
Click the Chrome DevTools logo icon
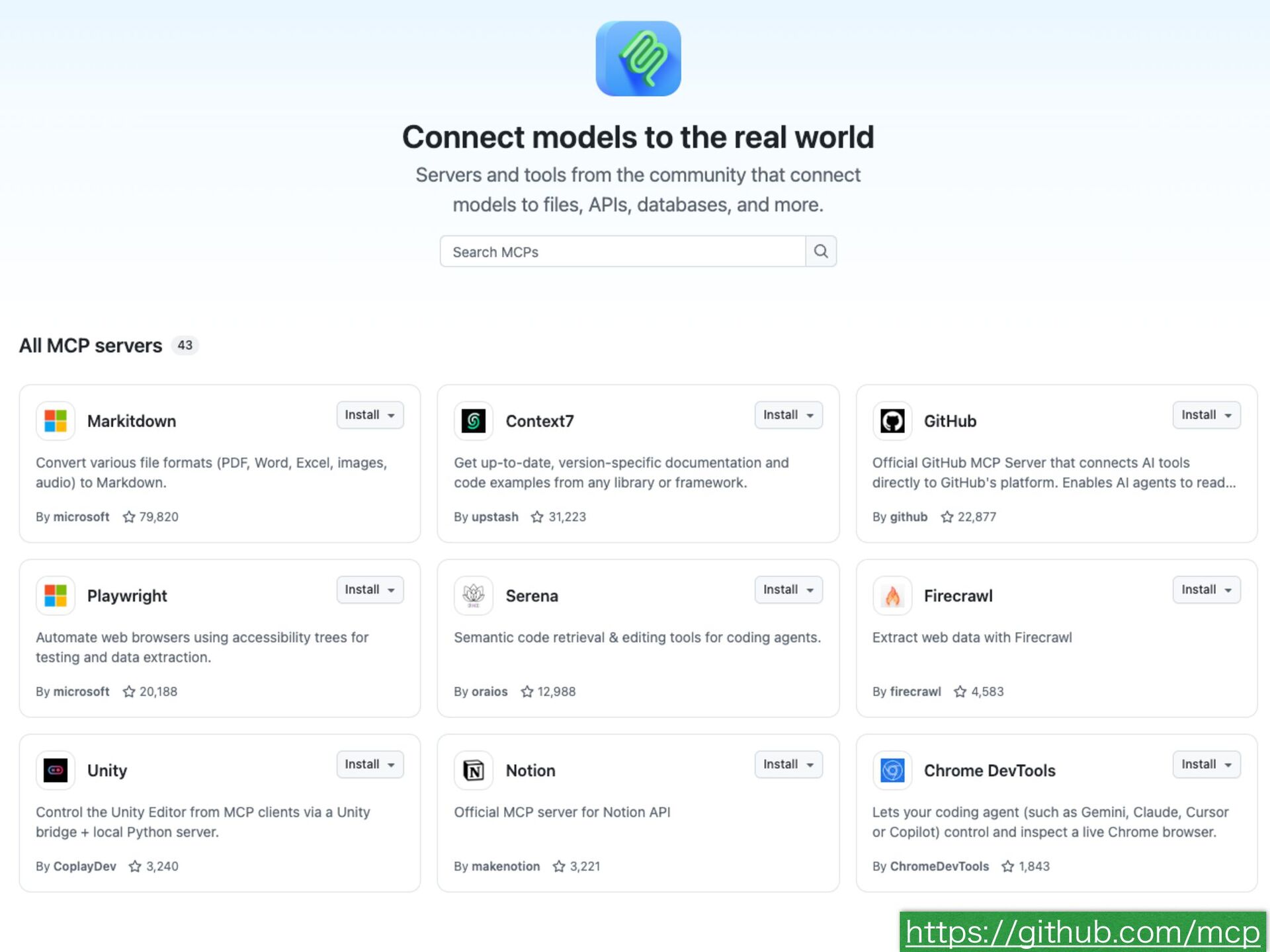[892, 770]
